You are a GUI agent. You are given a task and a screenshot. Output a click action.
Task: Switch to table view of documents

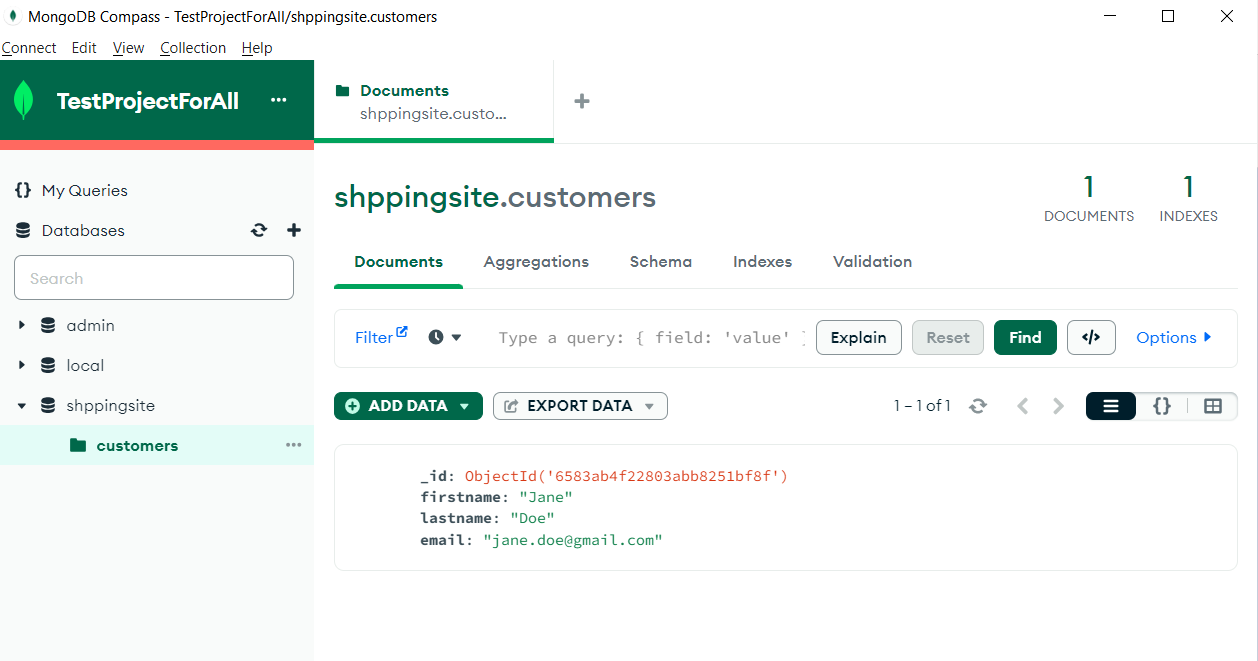click(1213, 406)
